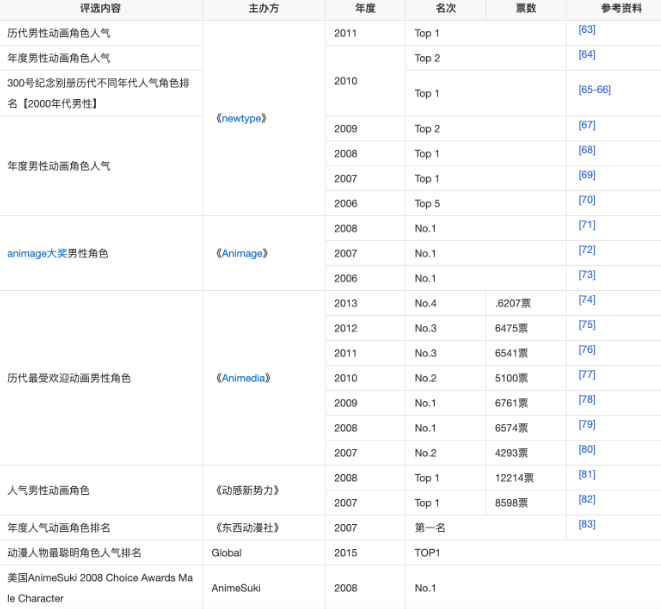Open reference [65-66]

tap(594, 89)
